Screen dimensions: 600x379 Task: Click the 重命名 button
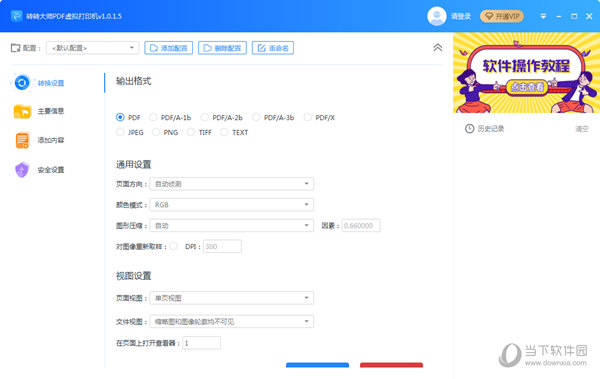[x=273, y=48]
